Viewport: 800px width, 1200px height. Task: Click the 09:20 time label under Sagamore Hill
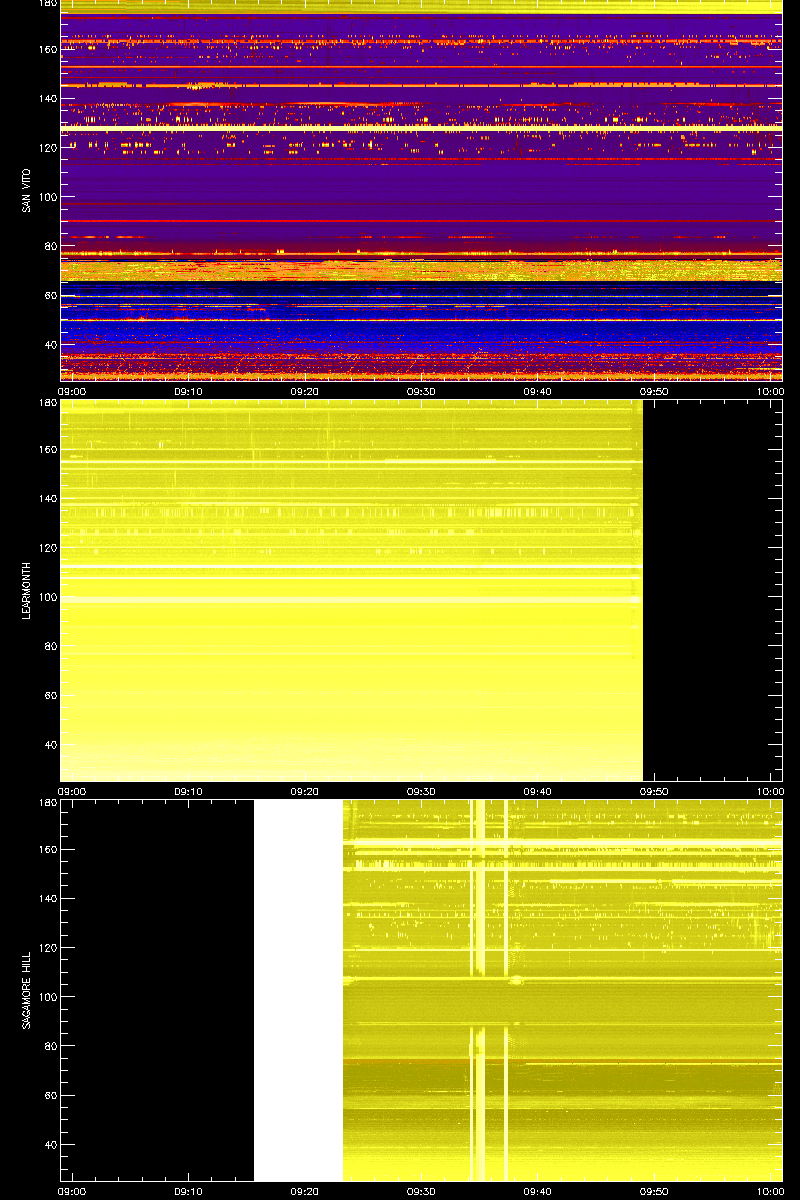(x=305, y=1191)
